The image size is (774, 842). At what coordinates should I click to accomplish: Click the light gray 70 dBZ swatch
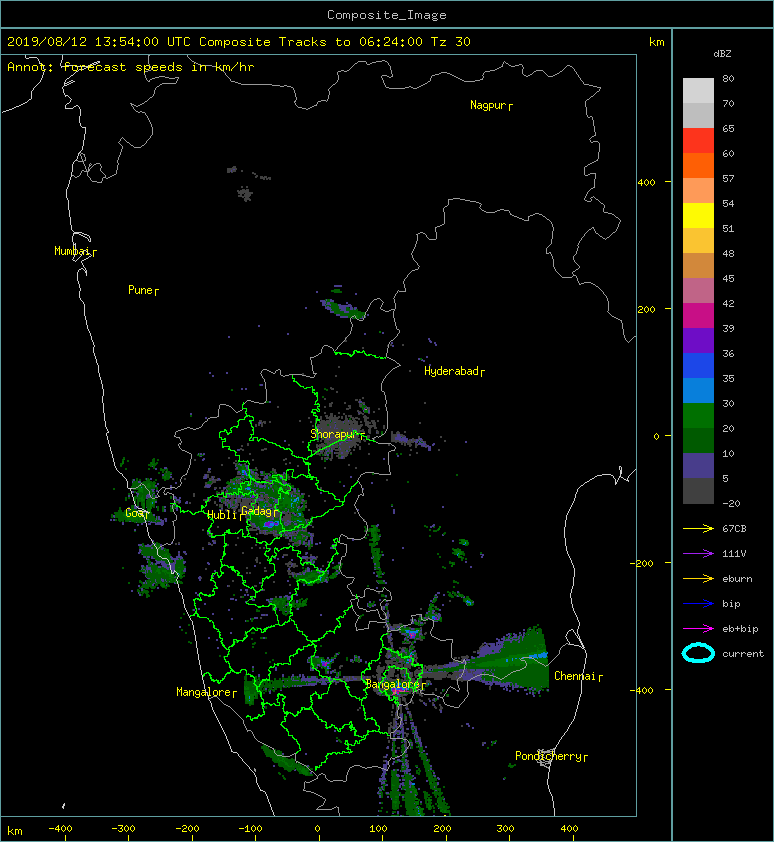[698, 90]
